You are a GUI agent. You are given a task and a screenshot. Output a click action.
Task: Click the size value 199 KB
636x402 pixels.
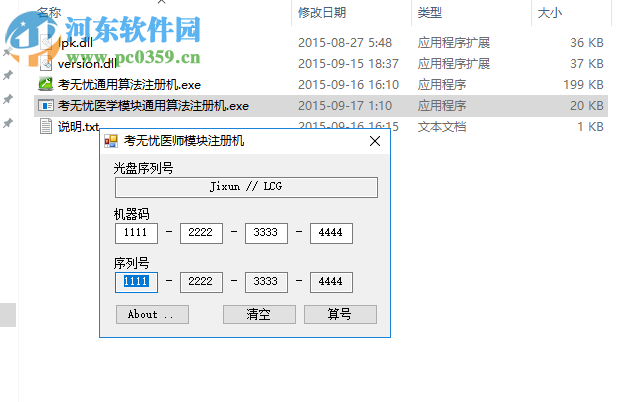coord(583,84)
